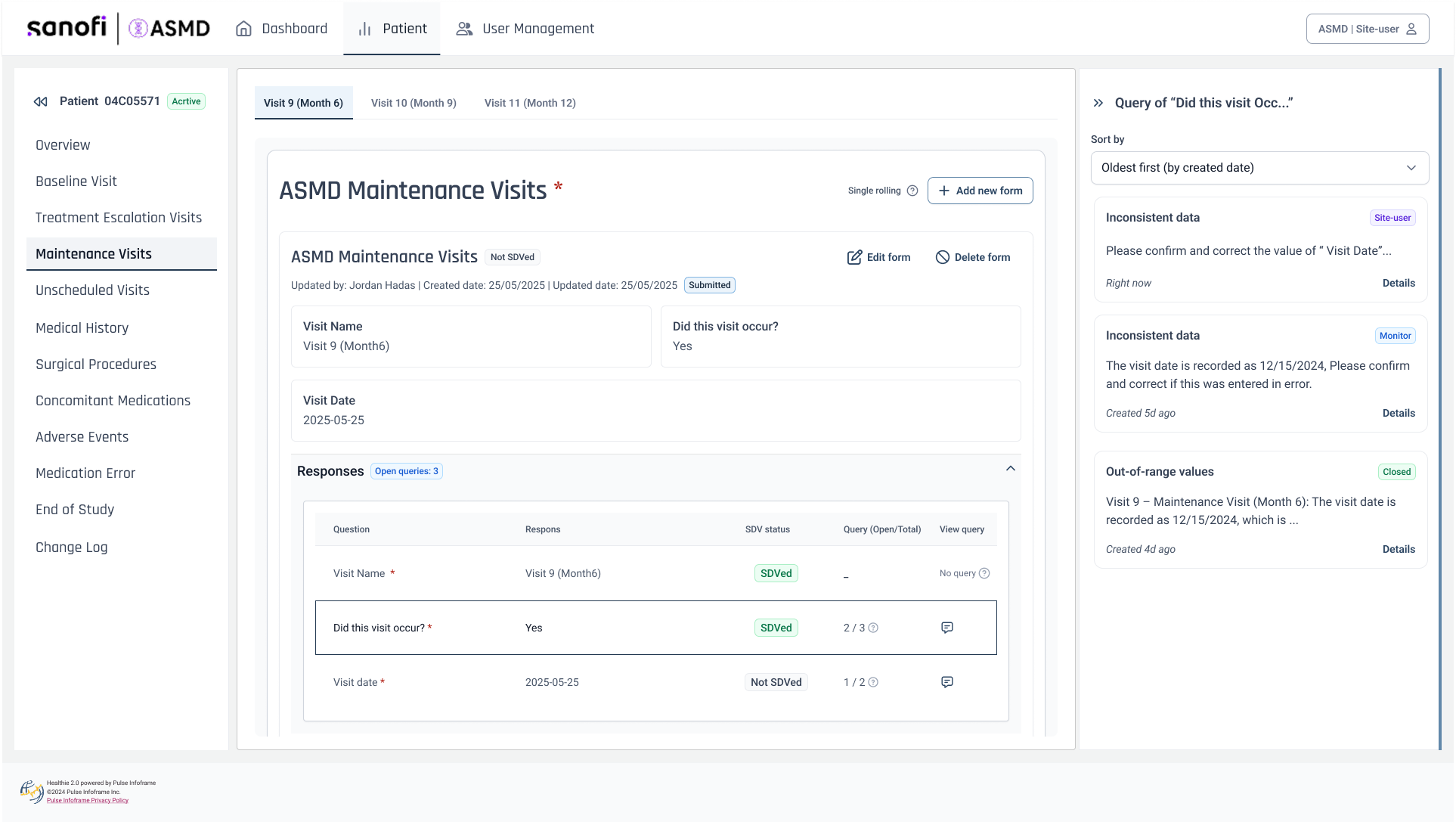This screenshot has width=1456, height=822.
Task: Click the back arrows beside Patient 04C05571
Action: (x=41, y=101)
